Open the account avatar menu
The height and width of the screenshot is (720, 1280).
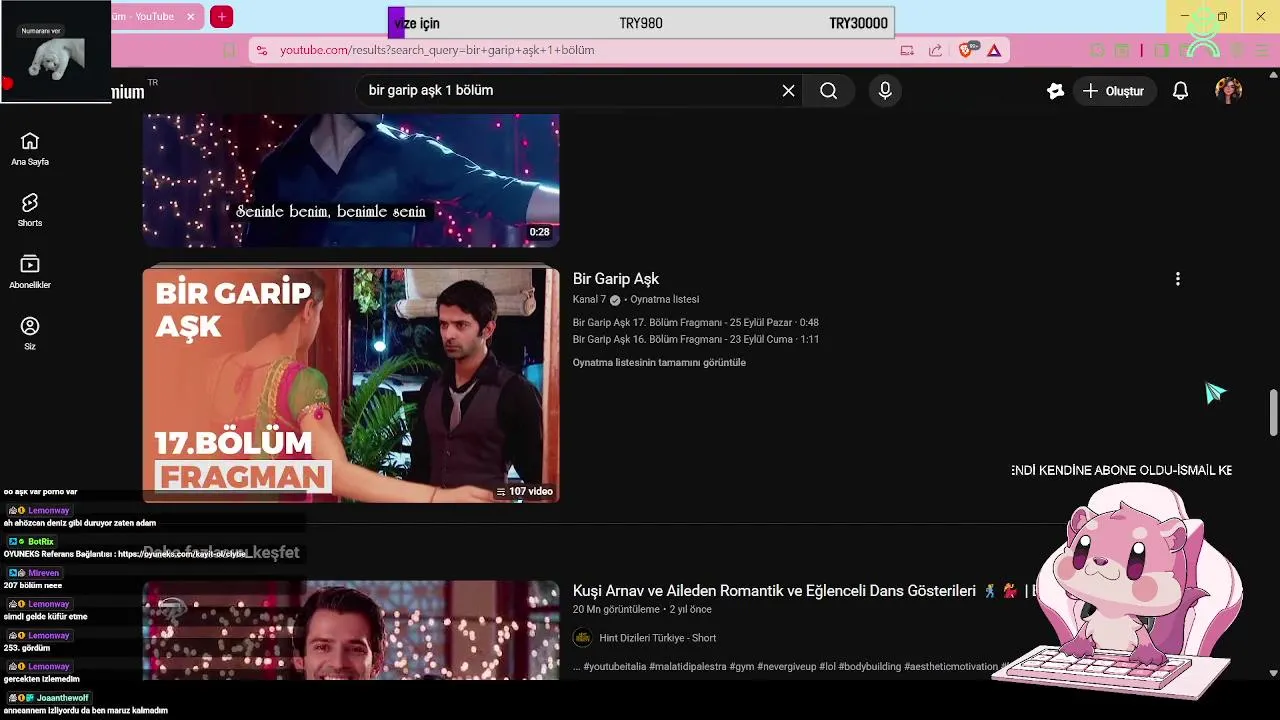click(1228, 91)
